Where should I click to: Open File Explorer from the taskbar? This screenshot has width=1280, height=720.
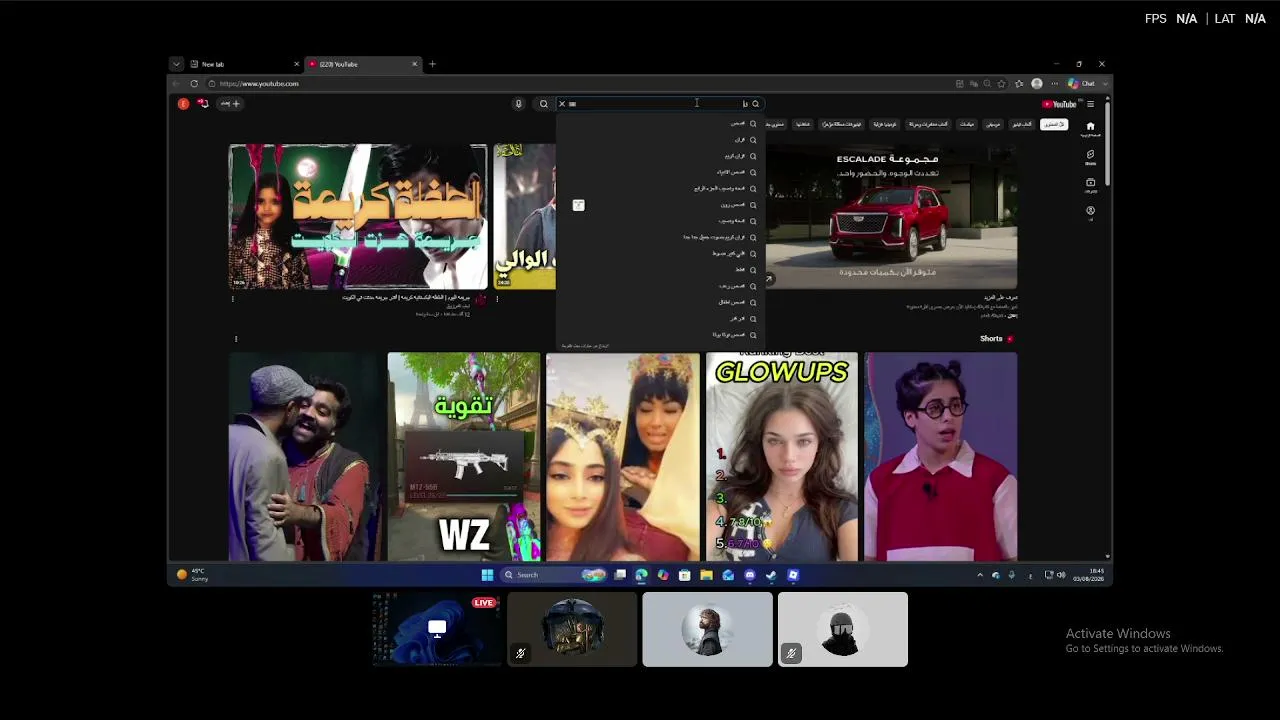point(706,575)
